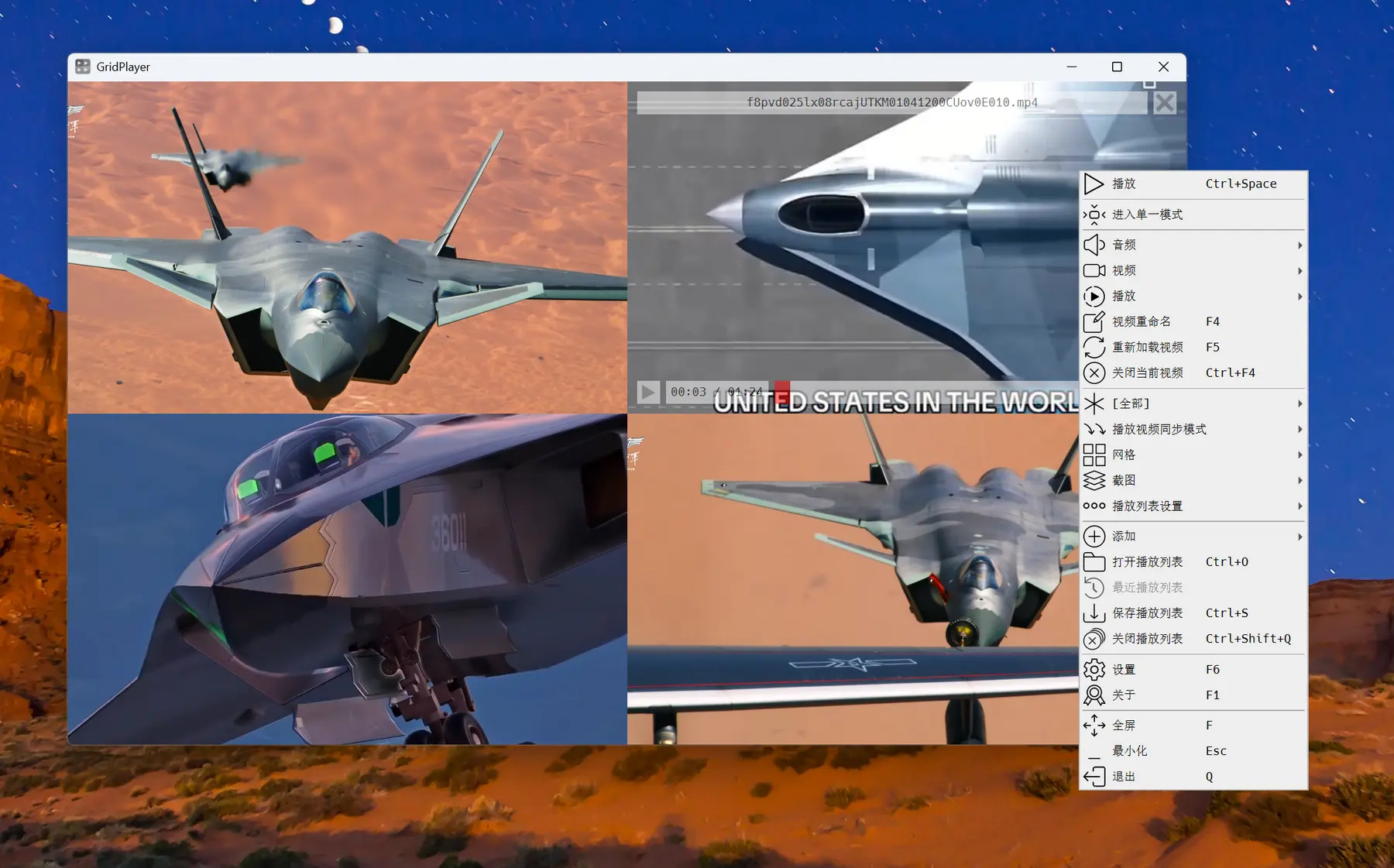Select the top-left fighter jet video tile
This screenshot has width=1394, height=868.
pyautogui.click(x=347, y=248)
